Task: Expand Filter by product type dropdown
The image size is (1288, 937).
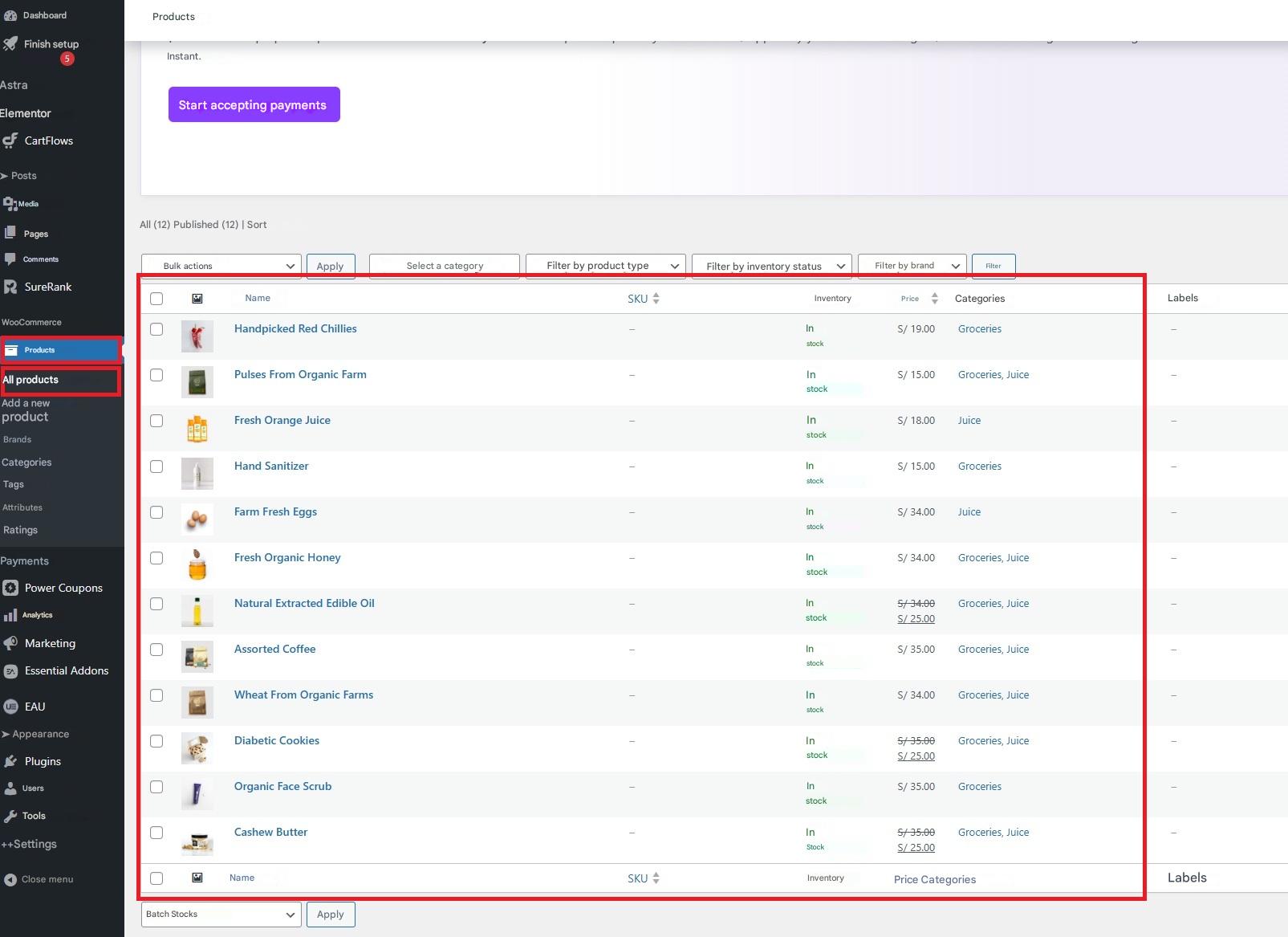Action: click(605, 266)
